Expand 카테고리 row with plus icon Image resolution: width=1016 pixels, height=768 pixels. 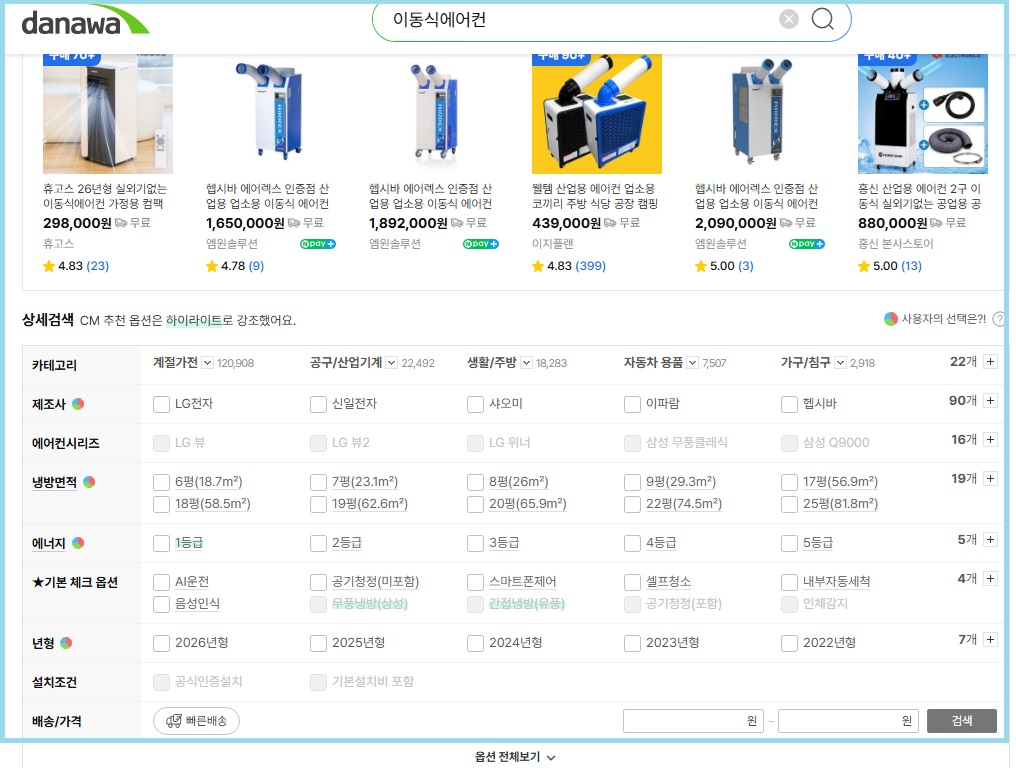(990, 362)
